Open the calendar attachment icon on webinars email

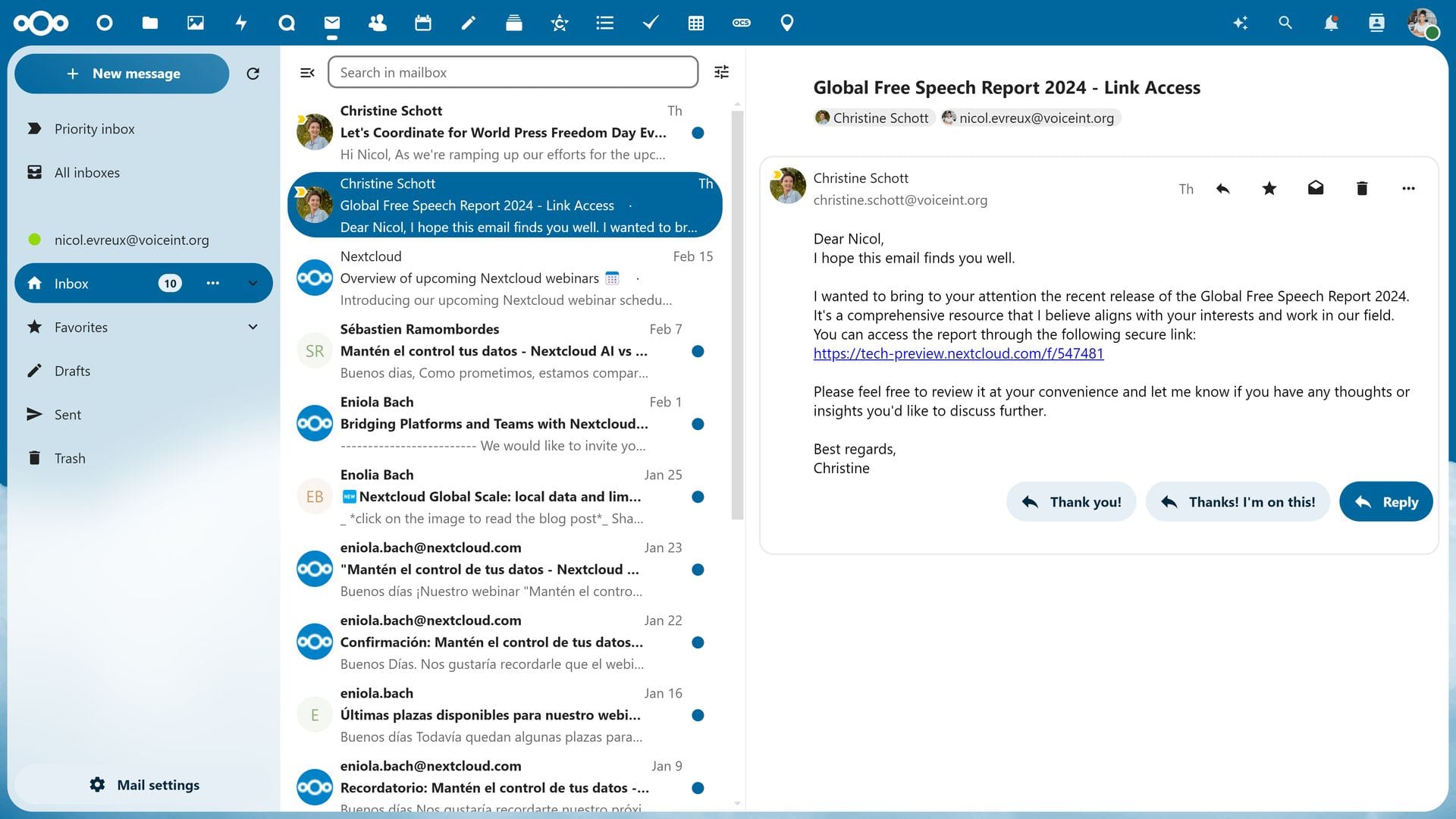[x=613, y=278]
